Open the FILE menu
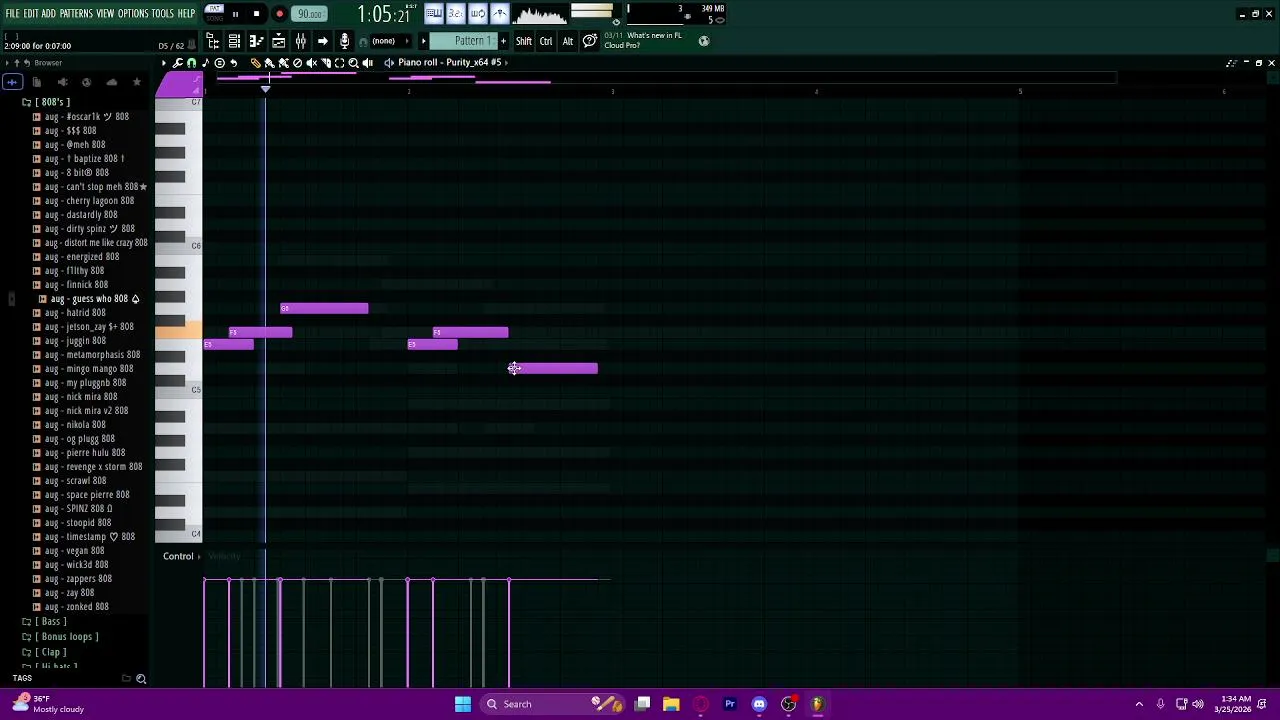Image resolution: width=1280 pixels, height=720 pixels. [13, 13]
